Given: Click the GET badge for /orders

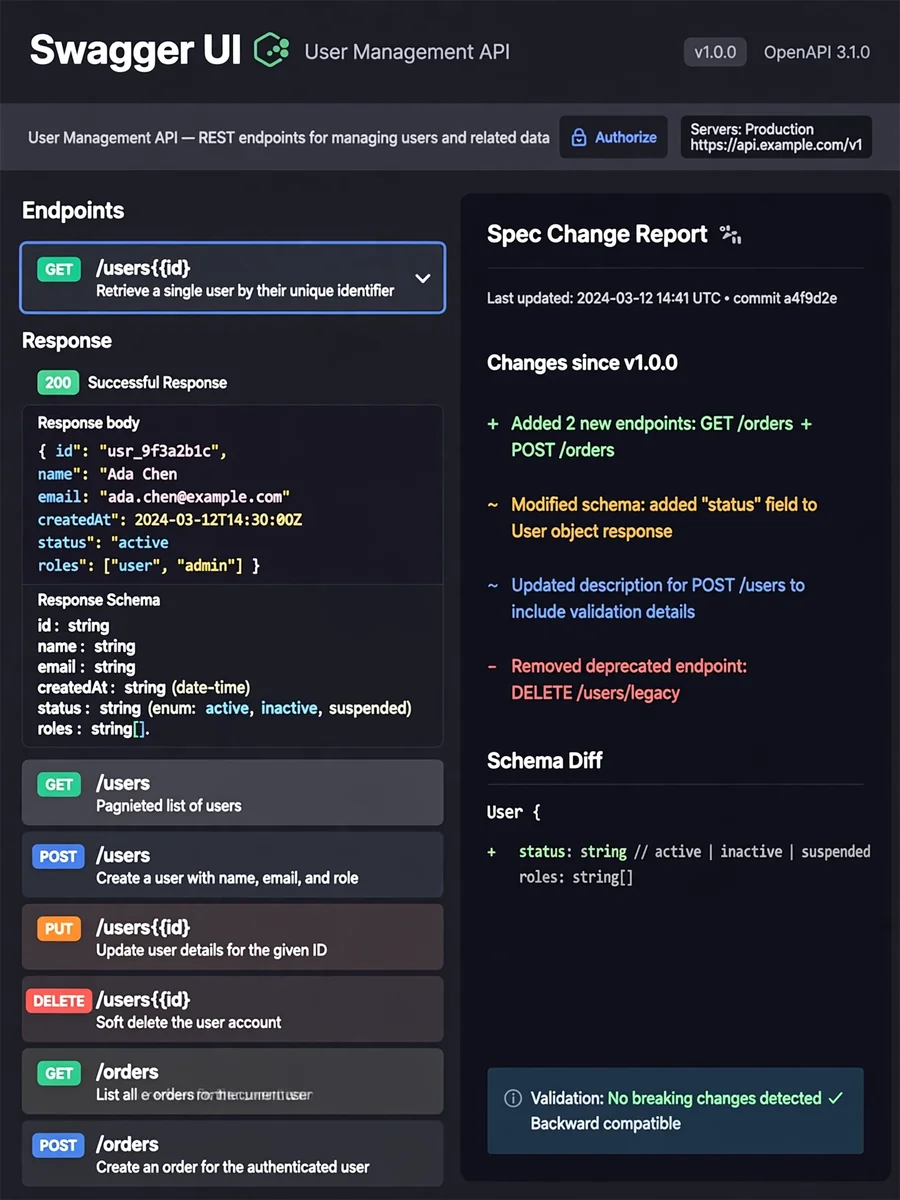Looking at the screenshot, I should pos(59,1073).
